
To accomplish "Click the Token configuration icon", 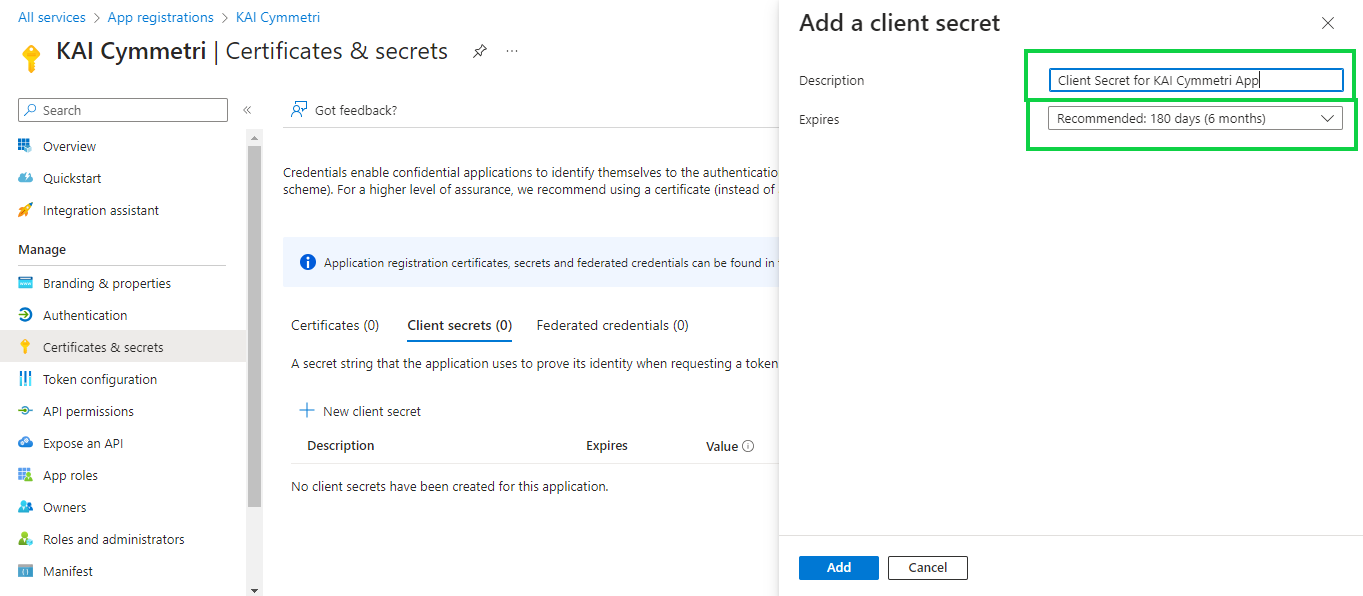I will click(x=26, y=379).
